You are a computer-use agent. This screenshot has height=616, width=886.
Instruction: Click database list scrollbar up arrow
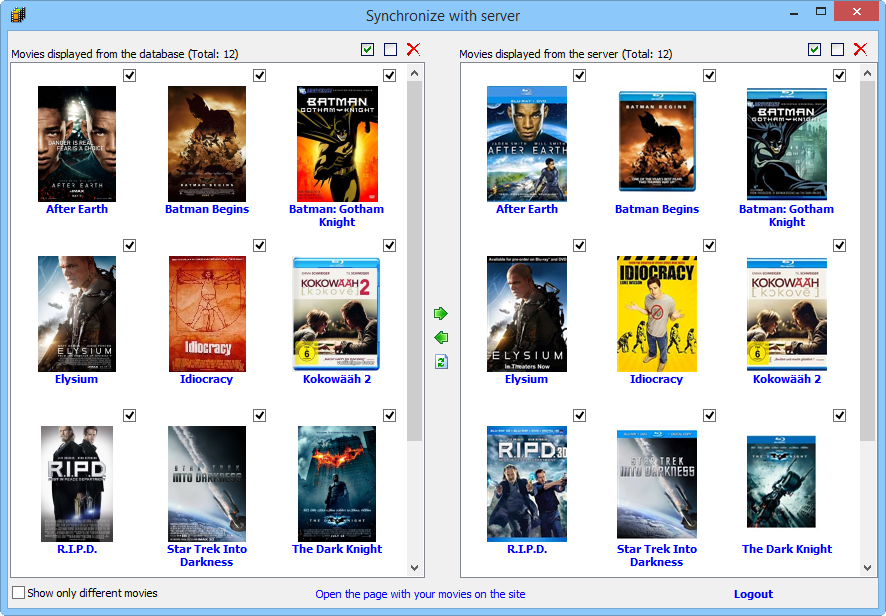coord(415,73)
